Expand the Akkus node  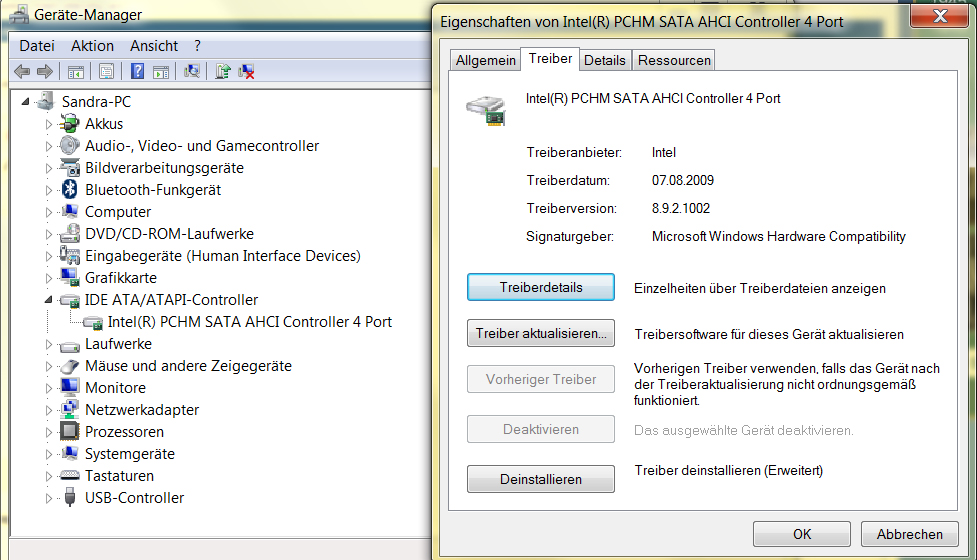[x=49, y=124]
